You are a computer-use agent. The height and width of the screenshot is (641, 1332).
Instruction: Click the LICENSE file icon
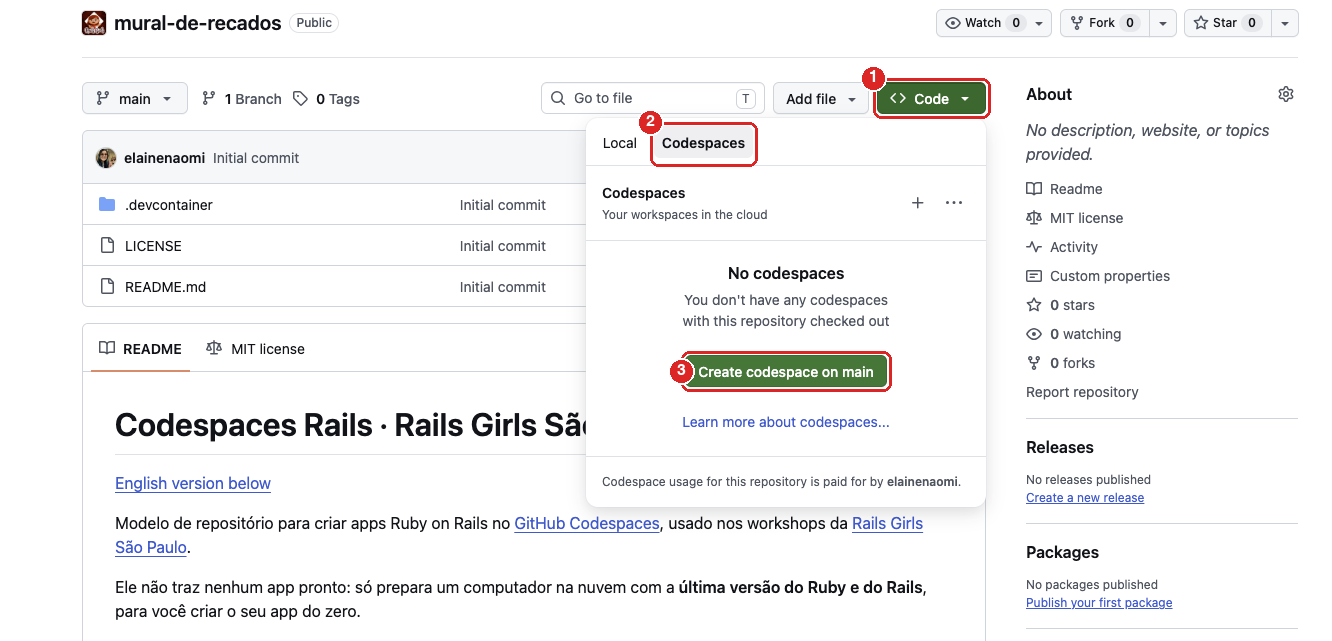click(107, 246)
